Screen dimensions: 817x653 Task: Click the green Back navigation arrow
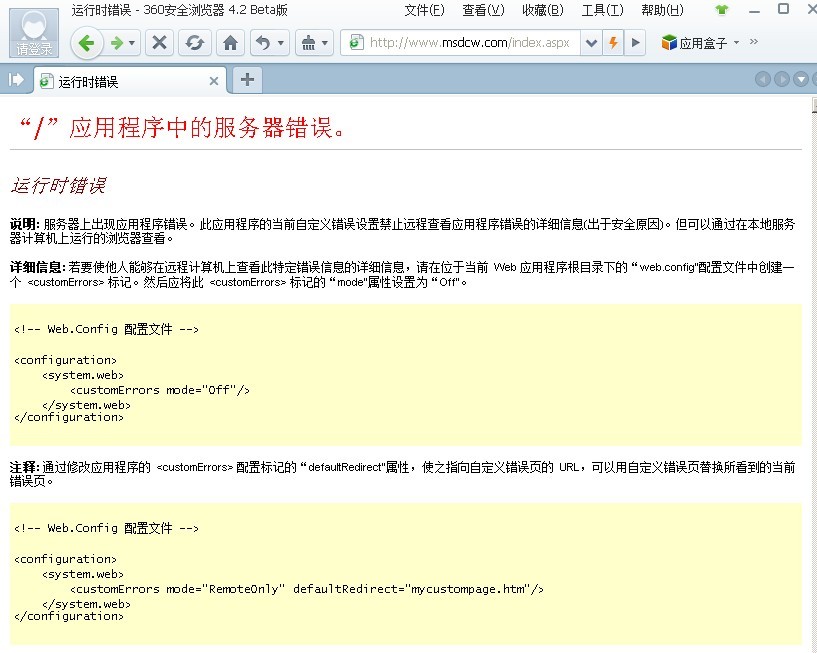86,43
